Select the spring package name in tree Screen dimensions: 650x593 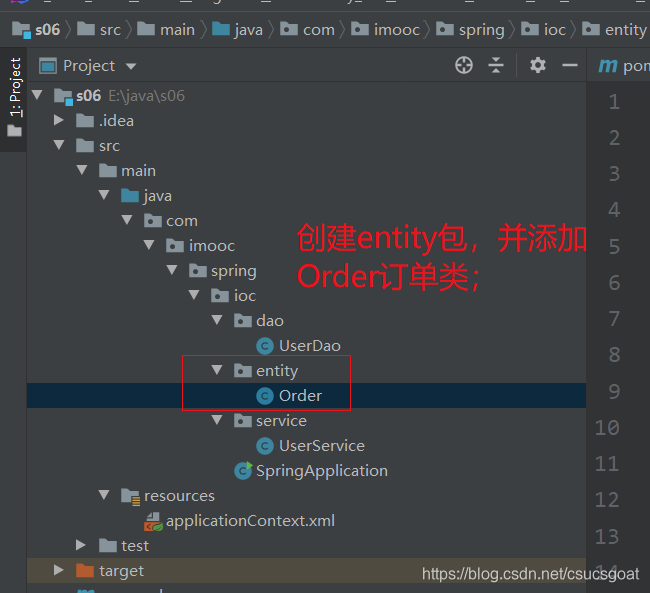click(234, 271)
